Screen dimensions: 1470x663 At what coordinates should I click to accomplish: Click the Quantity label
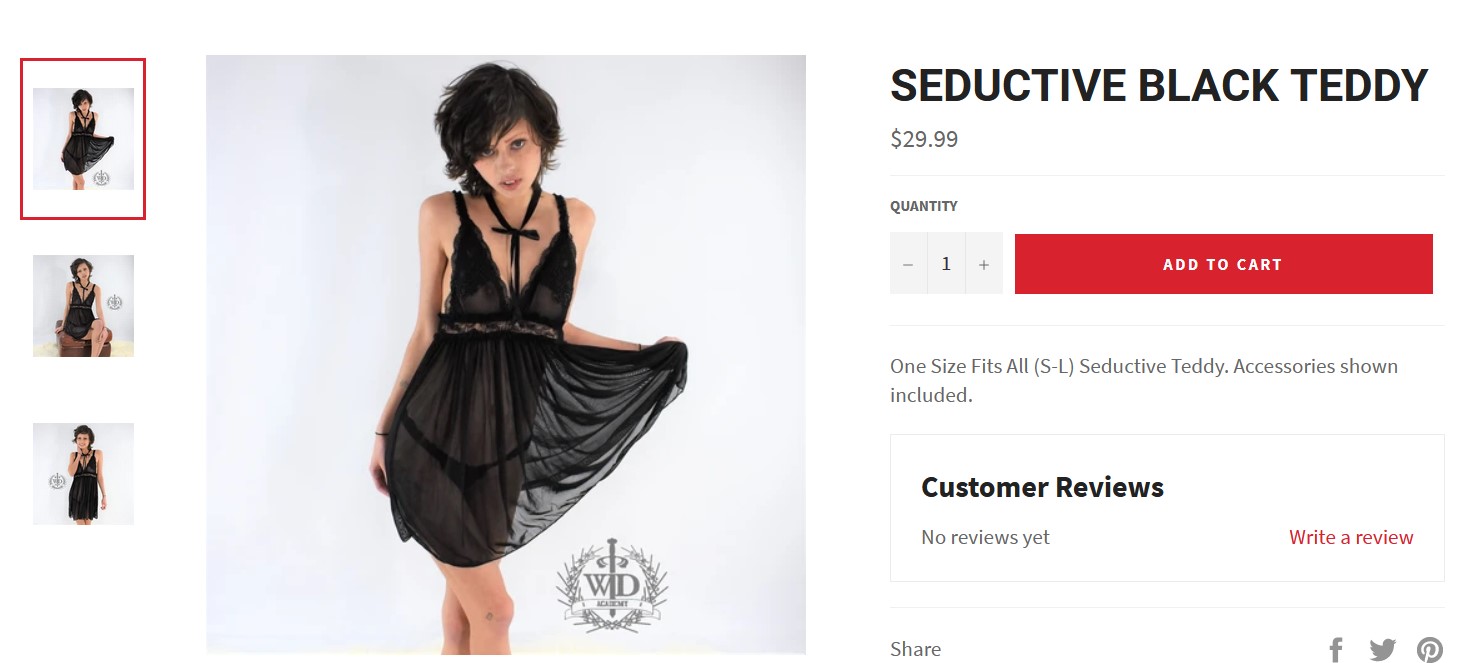(x=924, y=206)
